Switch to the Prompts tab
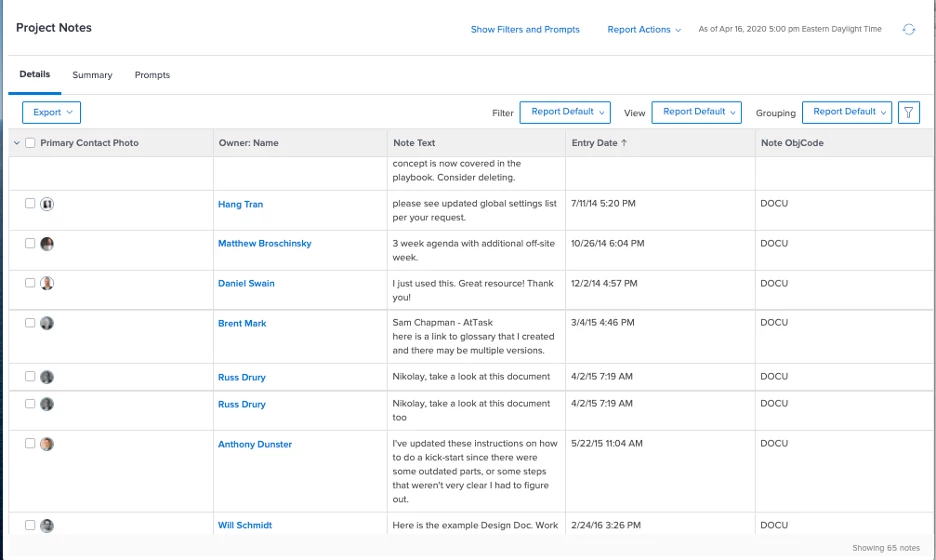The height and width of the screenshot is (560, 936). pos(152,75)
